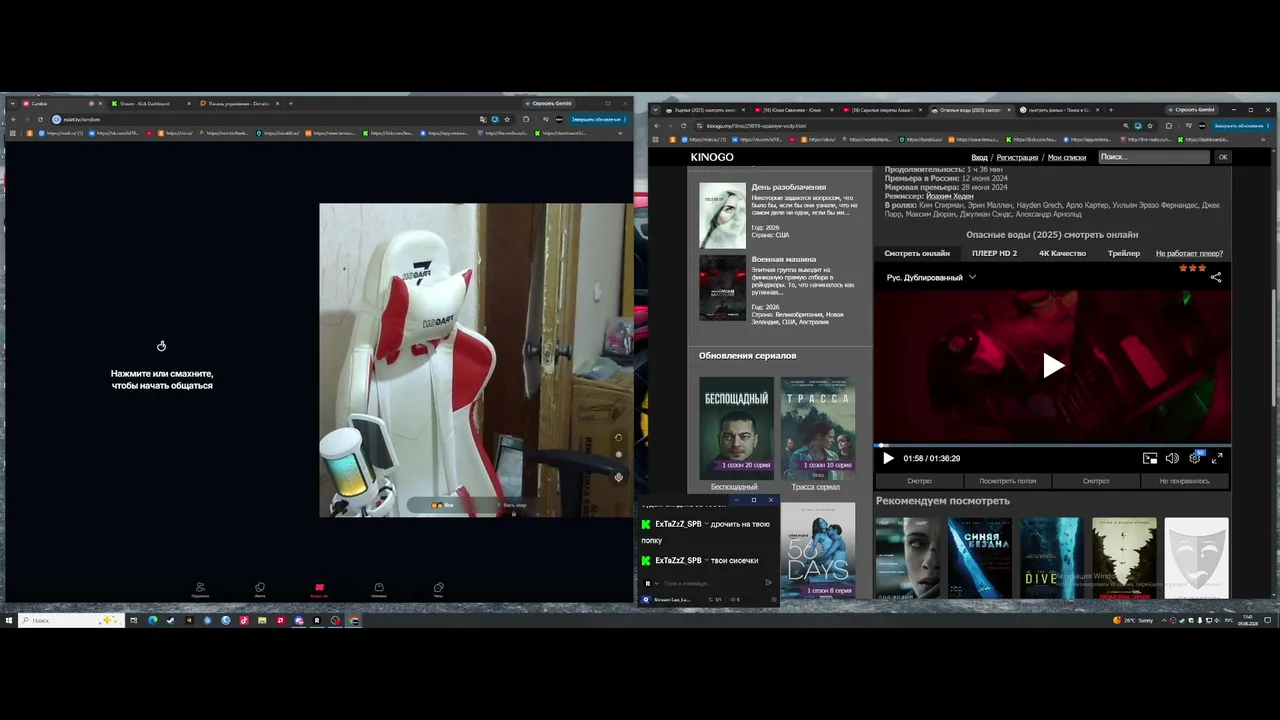The width and height of the screenshot is (1280, 720).
Task: Enter fullscreen in the video player
Action: [x=1217, y=458]
